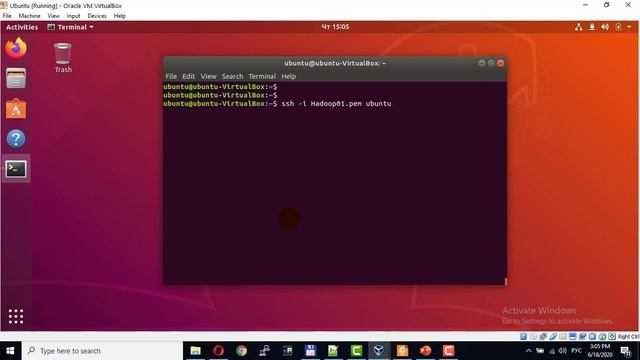Select the Terminal icon in the dock
The height and width of the screenshot is (360, 640).
[16, 169]
